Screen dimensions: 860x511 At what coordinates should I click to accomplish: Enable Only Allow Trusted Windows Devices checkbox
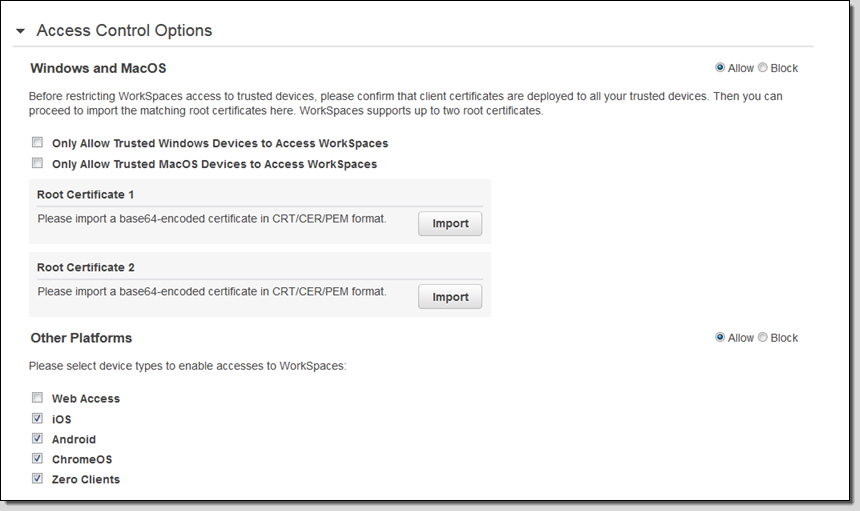point(38,143)
